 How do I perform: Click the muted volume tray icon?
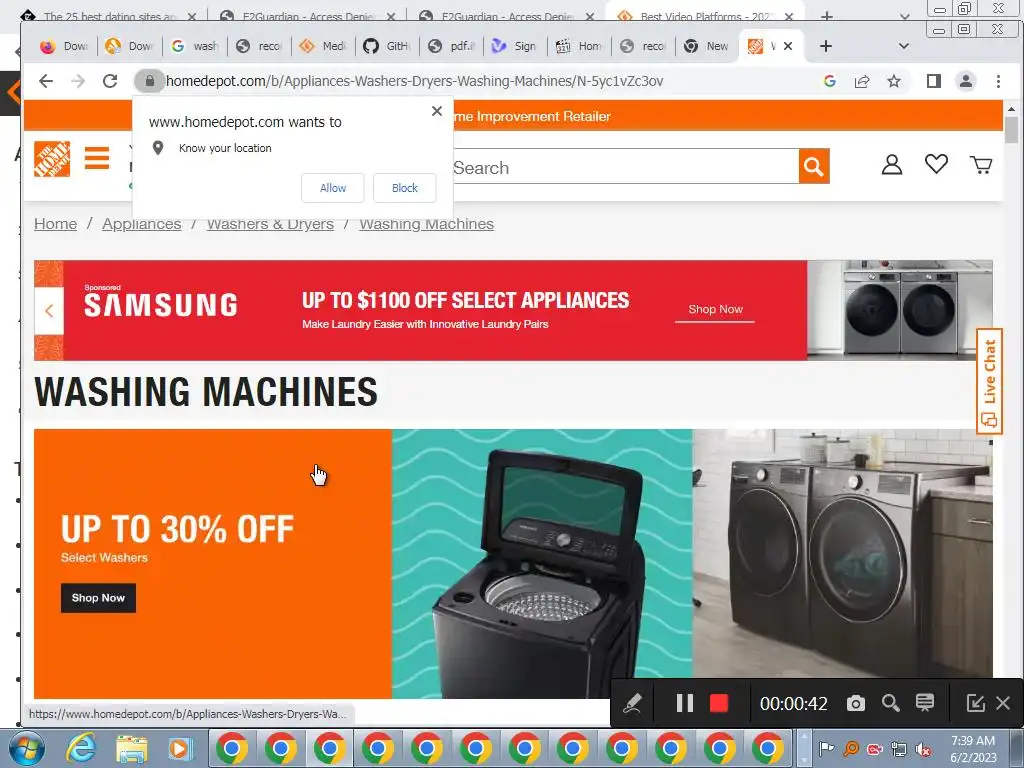coord(923,749)
